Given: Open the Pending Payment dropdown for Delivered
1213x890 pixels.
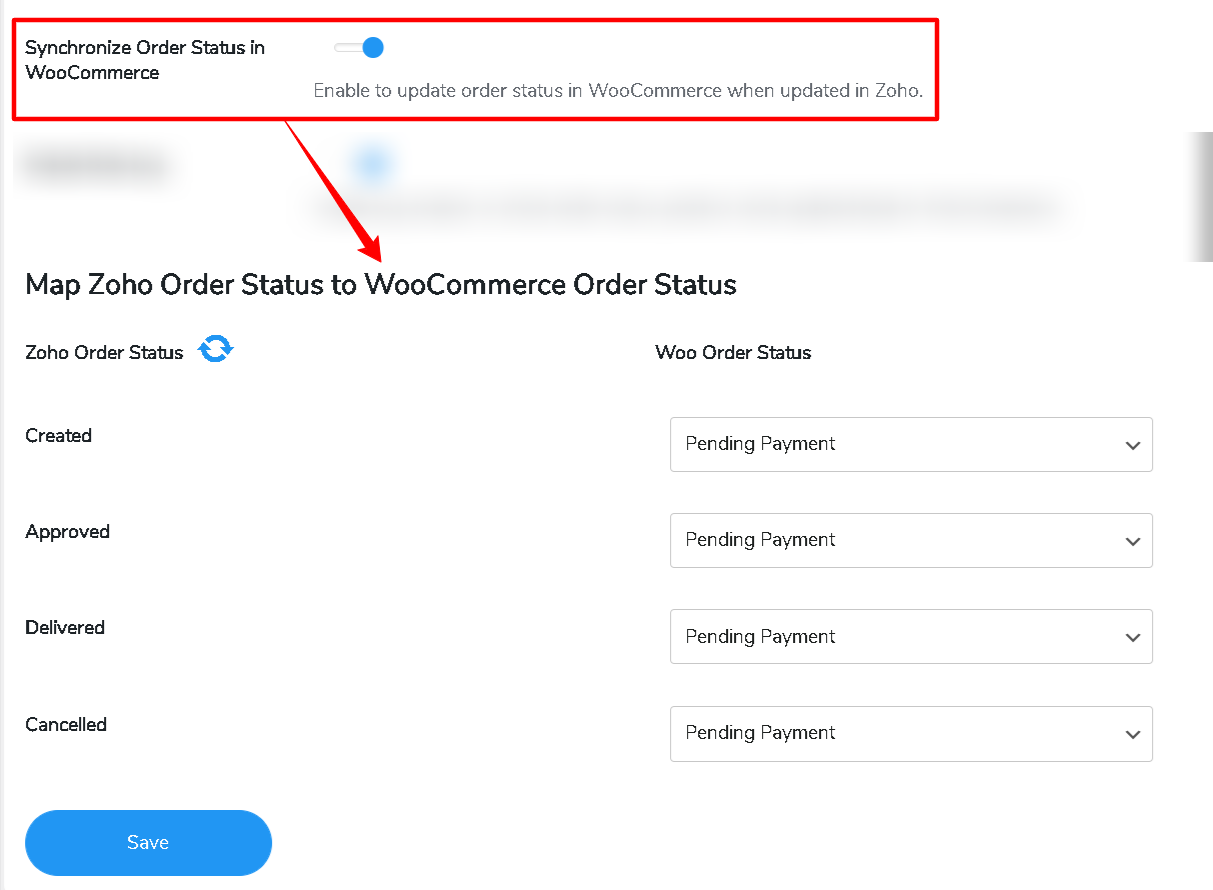Looking at the screenshot, I should tap(910, 636).
